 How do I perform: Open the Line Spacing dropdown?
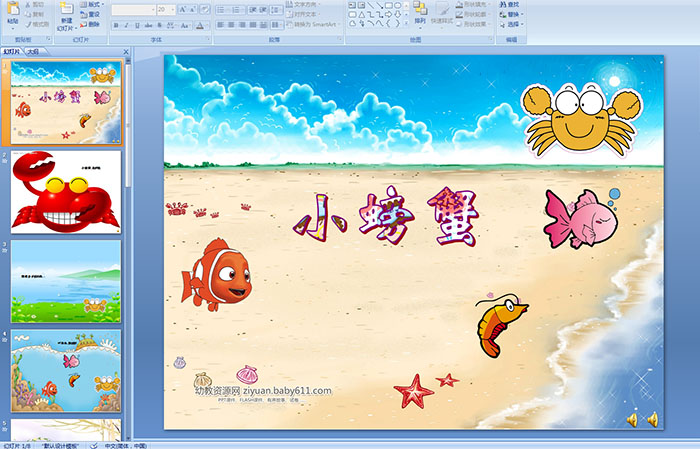tap(276, 10)
